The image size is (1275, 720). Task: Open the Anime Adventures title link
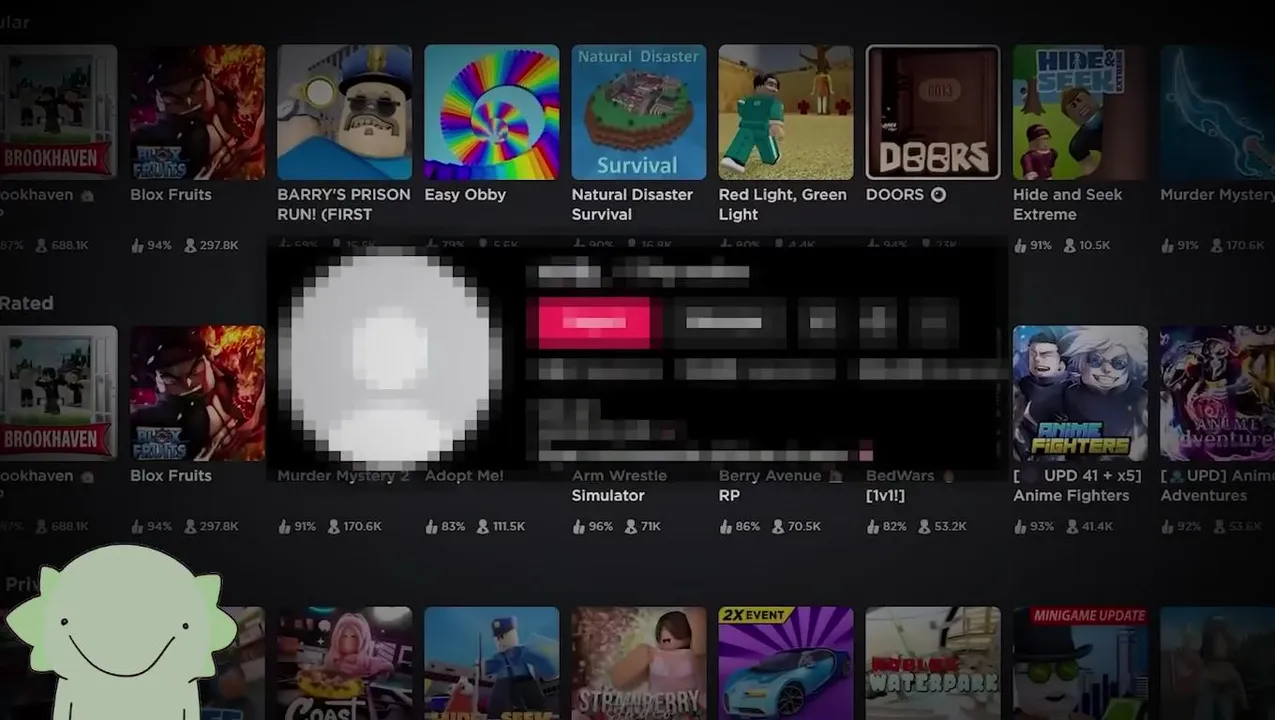click(x=1217, y=486)
